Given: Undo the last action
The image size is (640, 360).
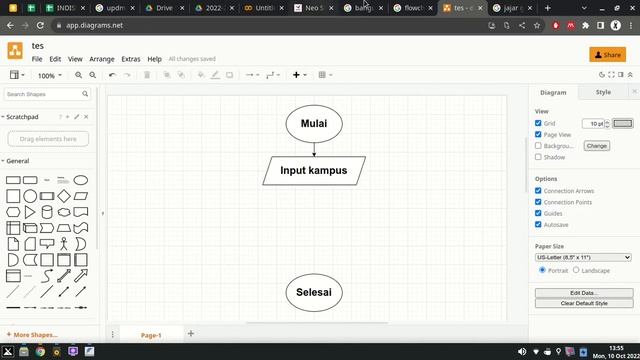Looking at the screenshot, I should pos(112,75).
